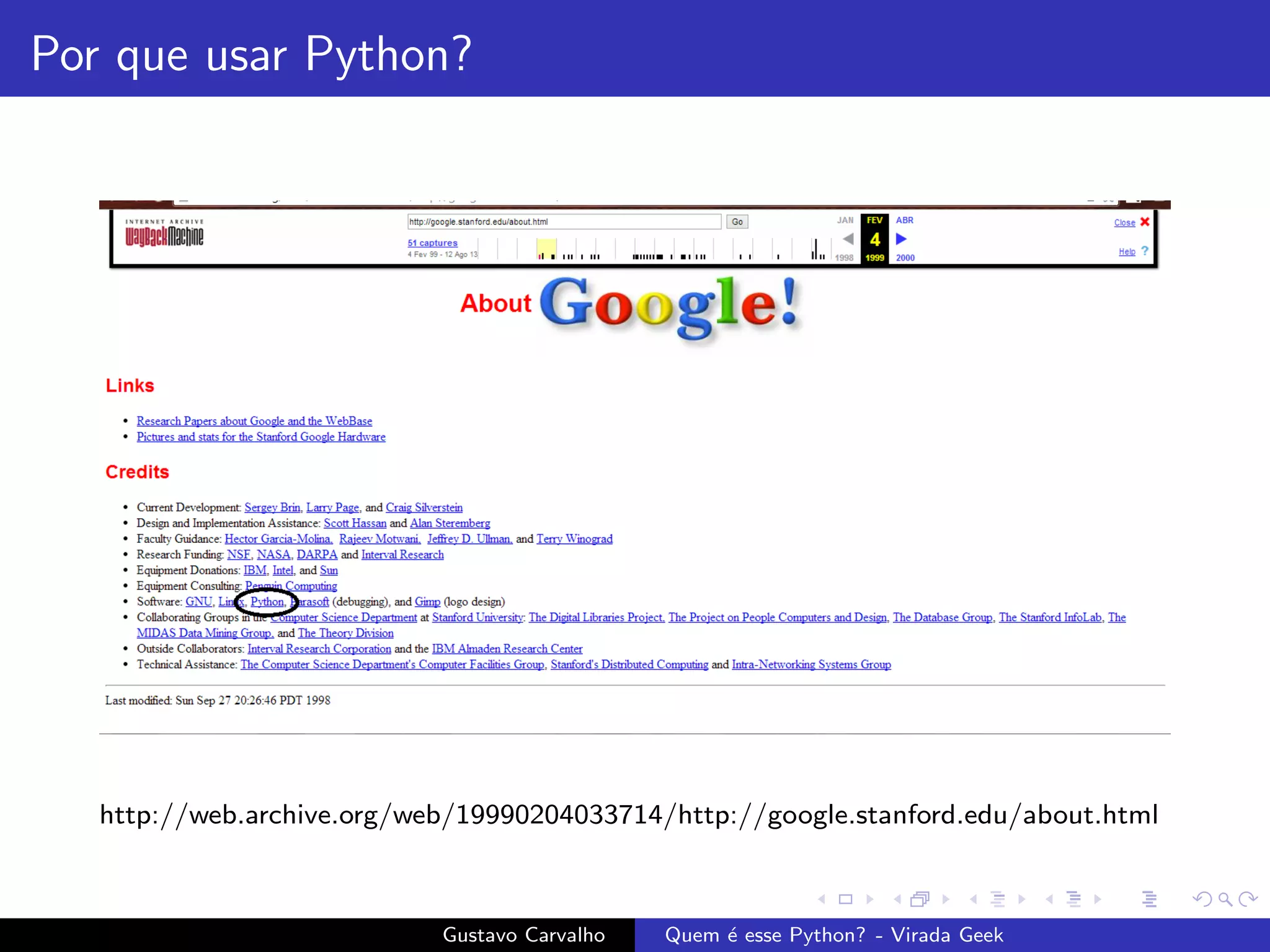The width and height of the screenshot is (1270, 952).
Task: Open the Sun link
Action: [x=329, y=570]
